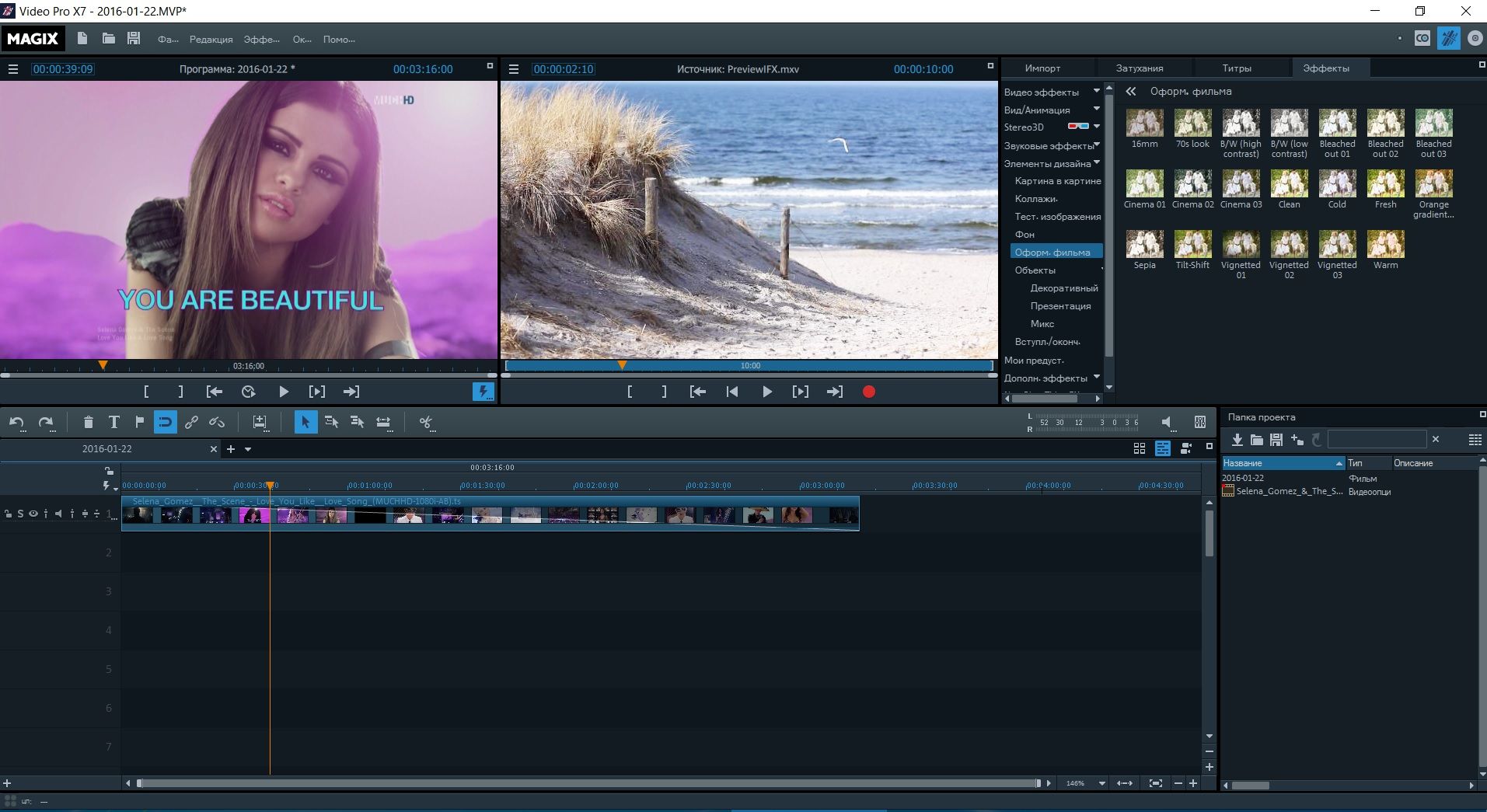Click the timeline horizontal scrollbar
The image size is (1487, 812).
tap(588, 783)
